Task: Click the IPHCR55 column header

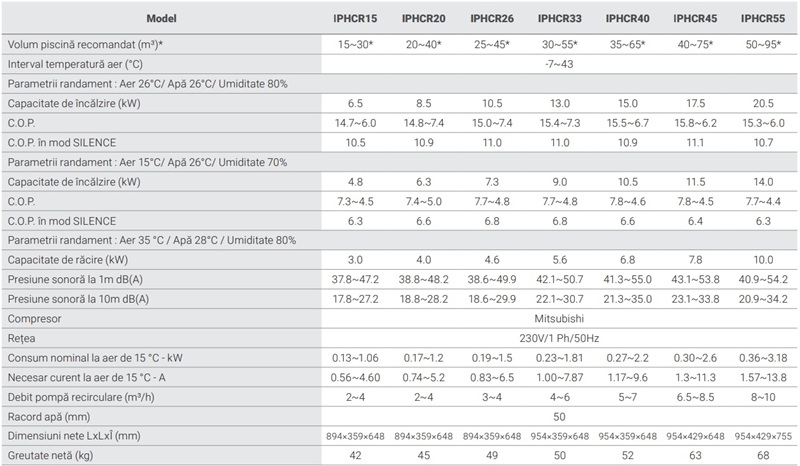Action: 762,19
